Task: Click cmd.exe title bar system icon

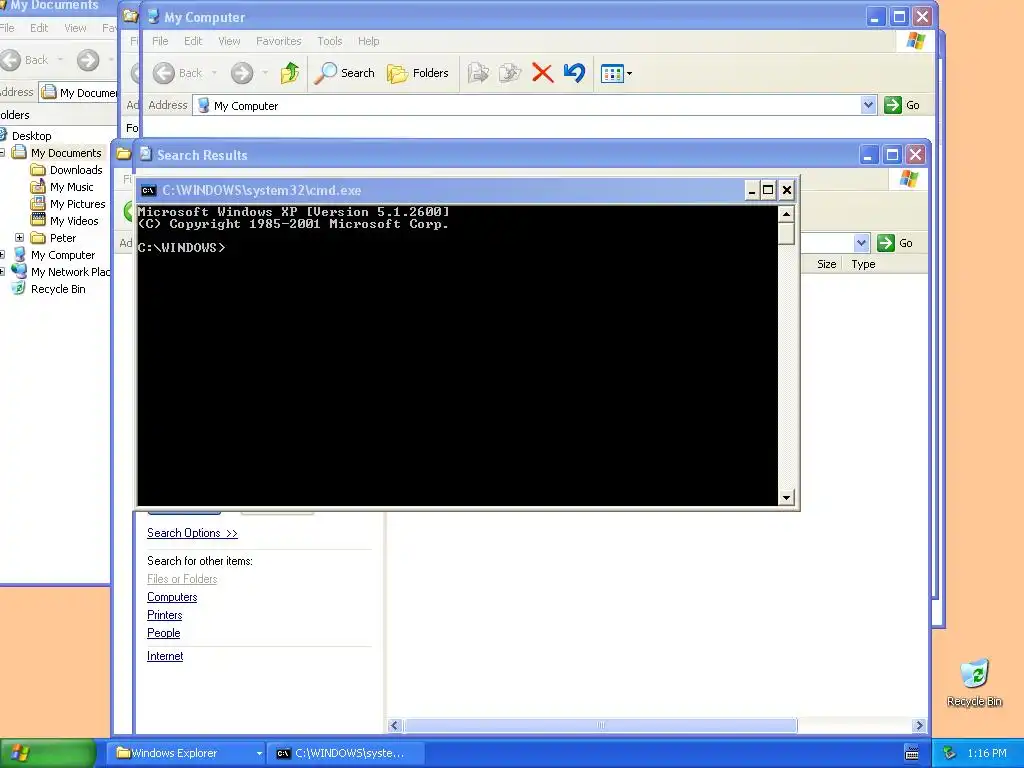Action: point(148,191)
